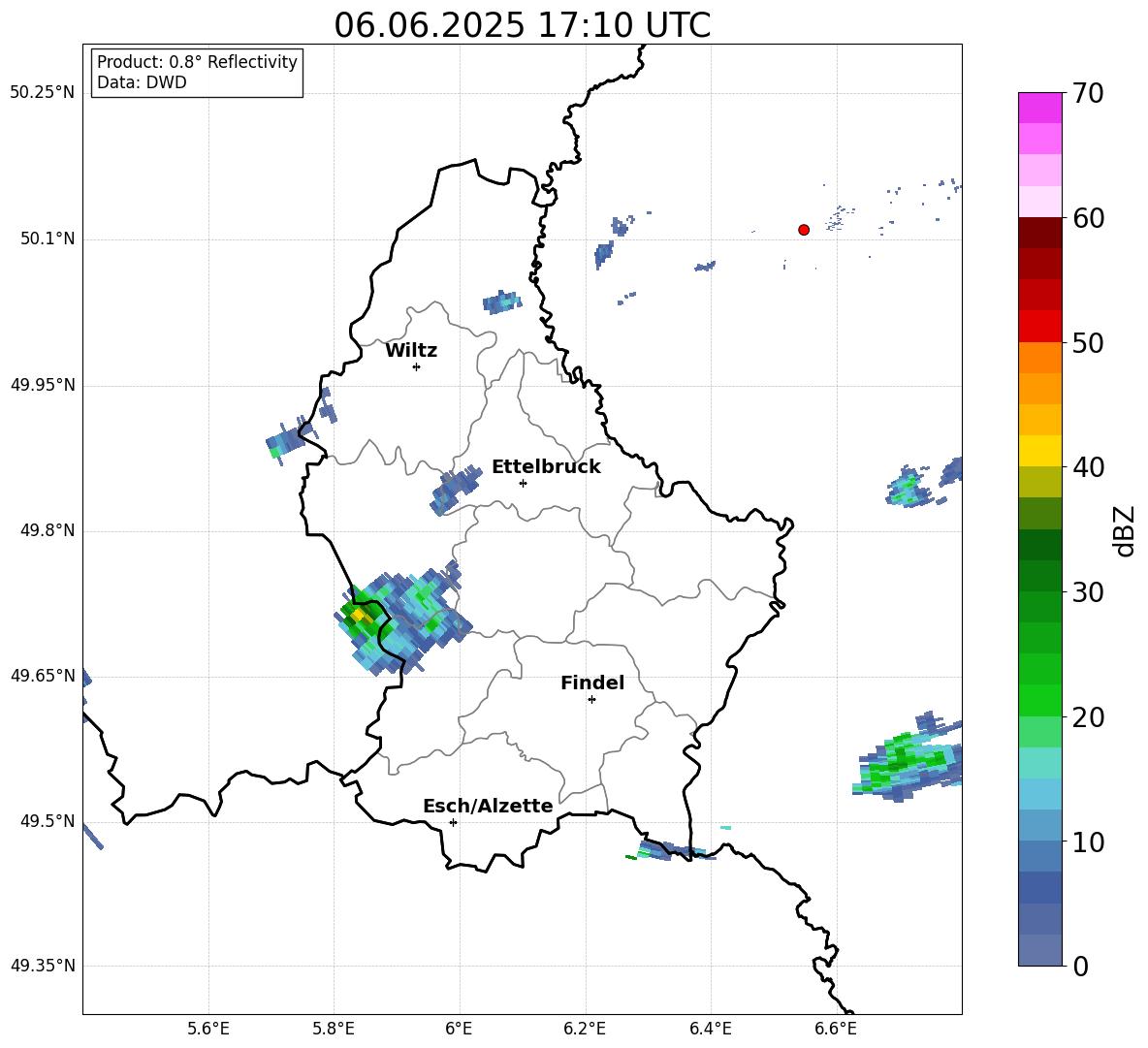The image size is (1148, 1048).
Task: Click the 30 dBZ colorbar label
Action: click(1088, 592)
